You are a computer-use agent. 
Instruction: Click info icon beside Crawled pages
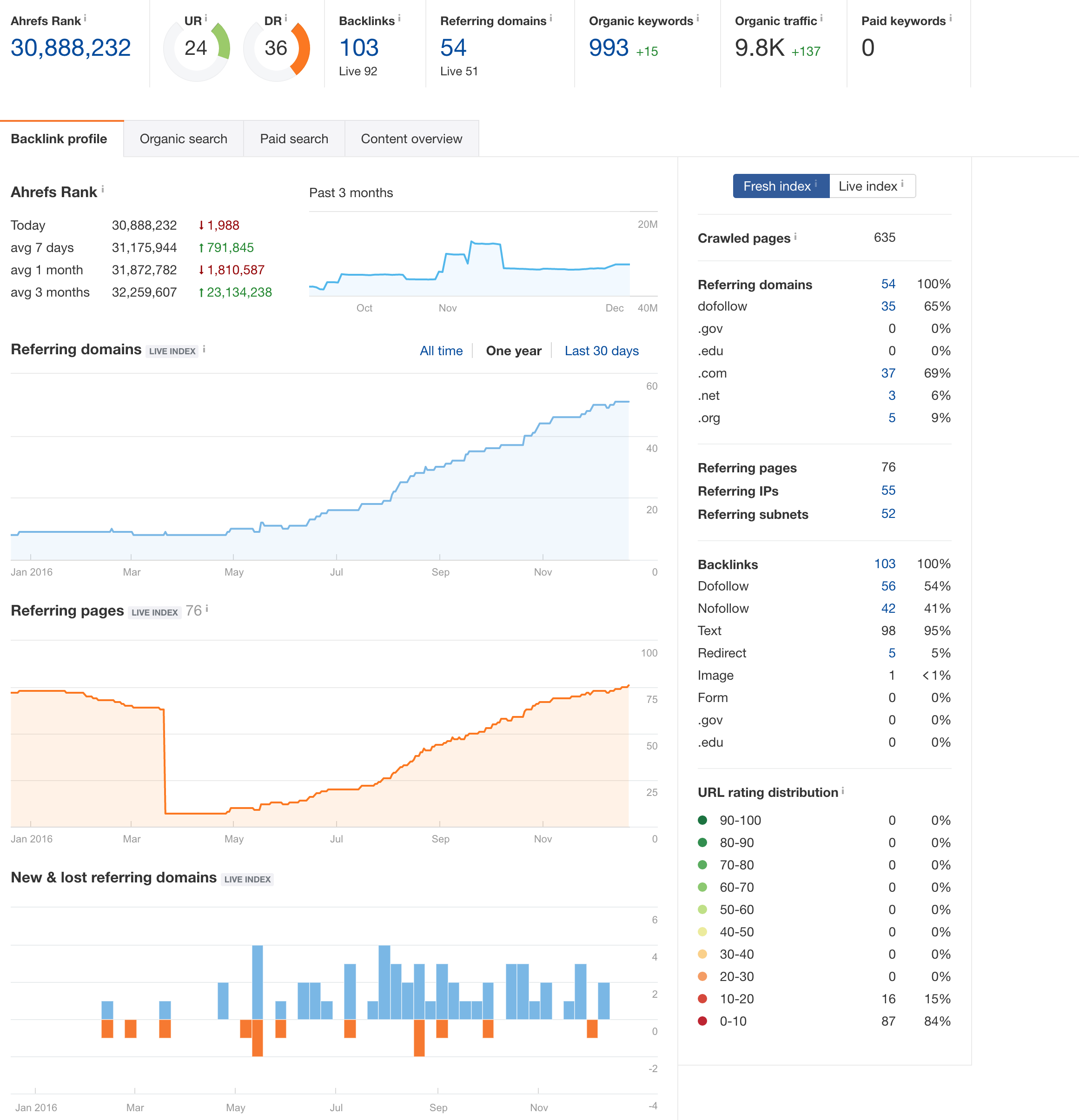pyautogui.click(x=795, y=236)
